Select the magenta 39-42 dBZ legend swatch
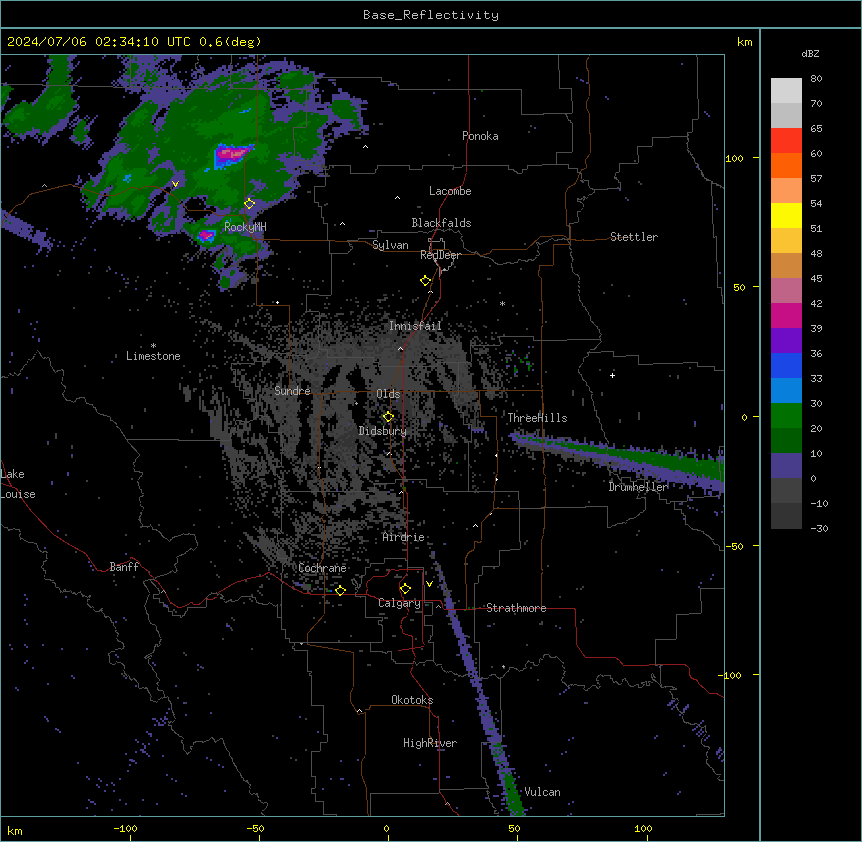 786,315
